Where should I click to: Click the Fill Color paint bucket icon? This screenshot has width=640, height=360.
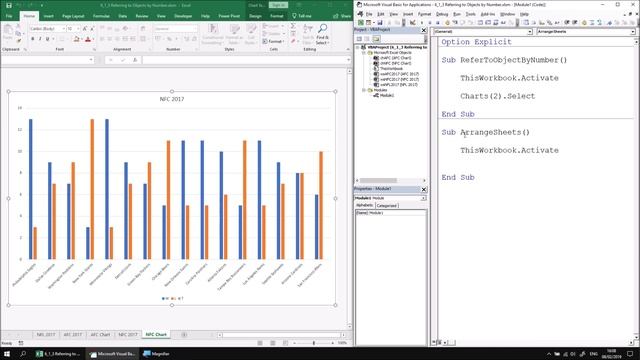[76, 39]
